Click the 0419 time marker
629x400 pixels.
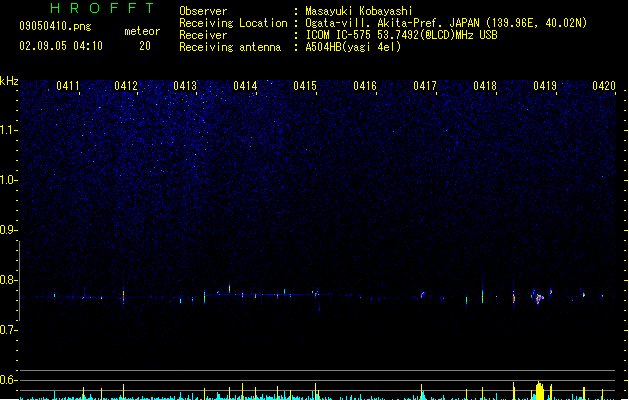[545, 86]
